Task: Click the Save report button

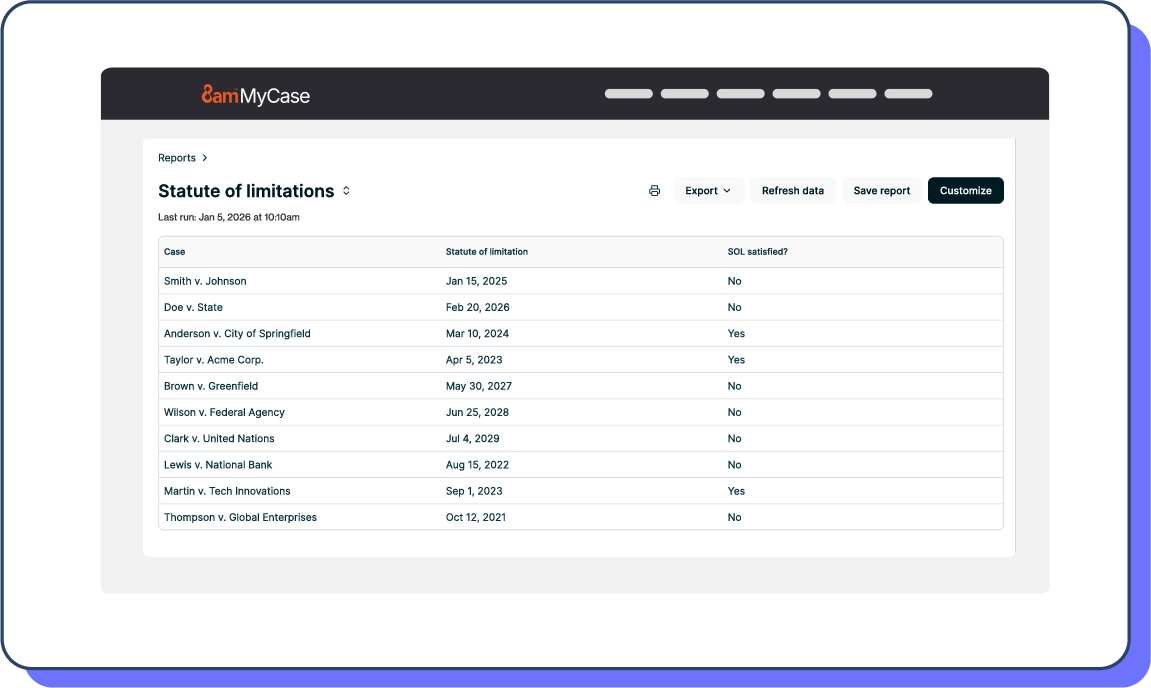Action: click(881, 190)
